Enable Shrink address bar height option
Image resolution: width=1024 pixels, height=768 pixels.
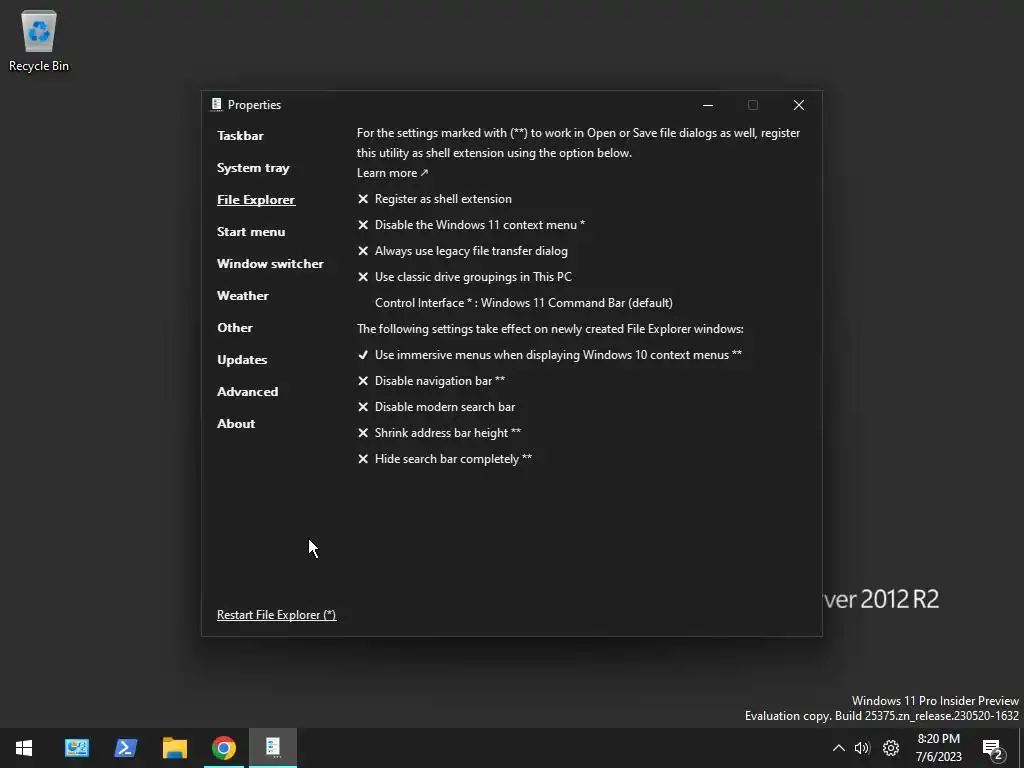coord(440,433)
